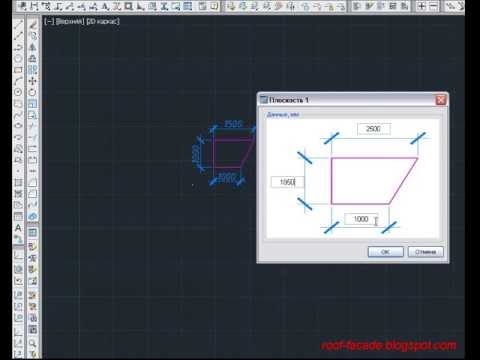The width and height of the screenshot is (480, 360).
Task: Select the Offset modify tool
Action: pyautogui.click(x=33, y=58)
